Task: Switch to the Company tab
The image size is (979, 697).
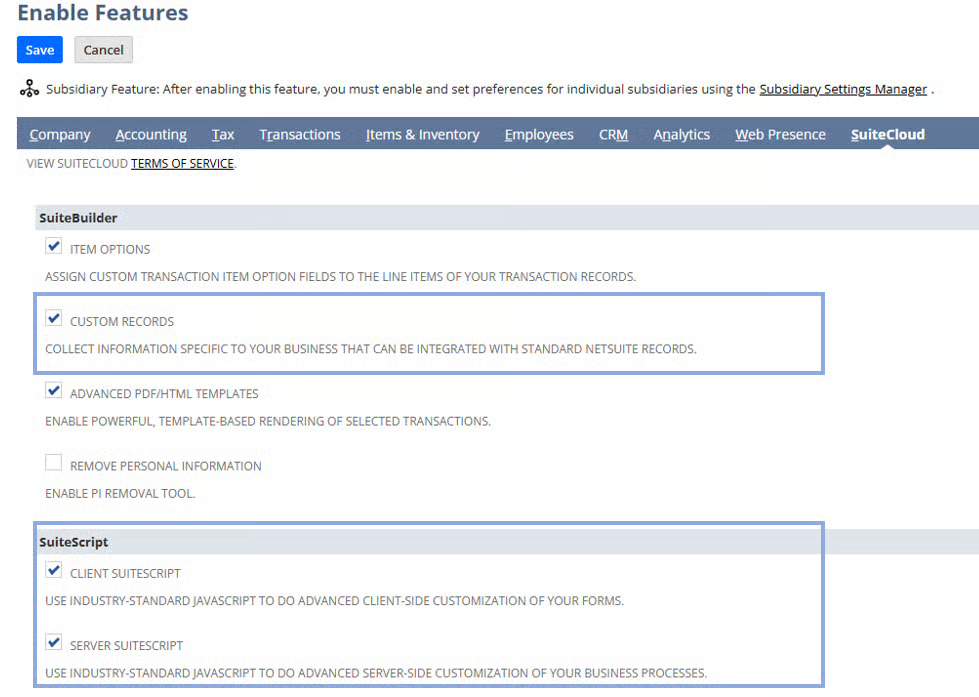Action: [60, 134]
